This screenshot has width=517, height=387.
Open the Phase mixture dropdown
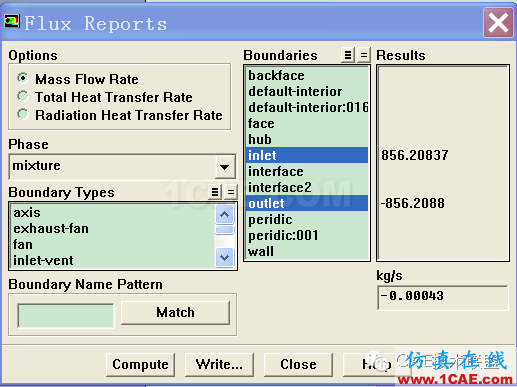pyautogui.click(x=225, y=167)
